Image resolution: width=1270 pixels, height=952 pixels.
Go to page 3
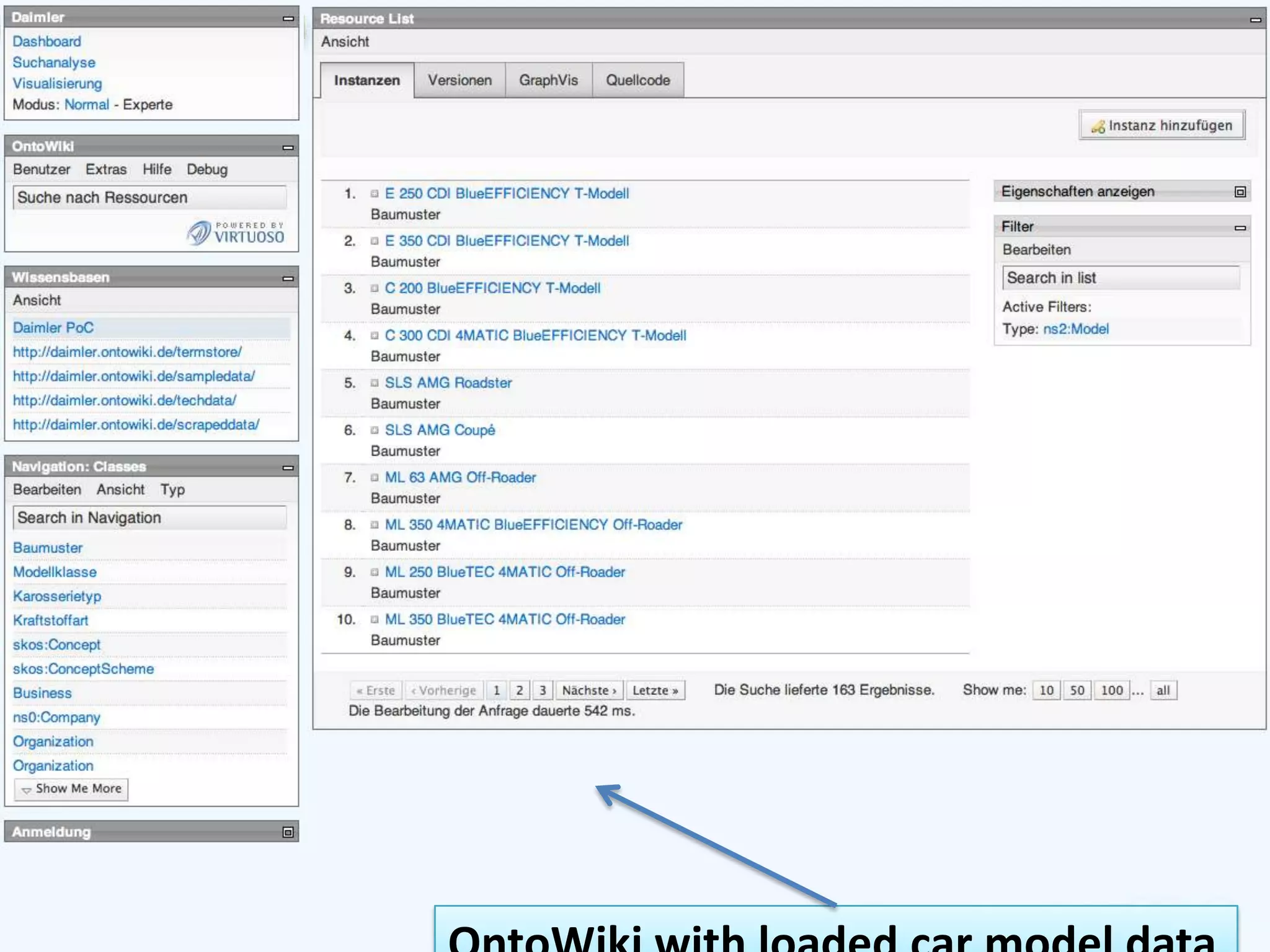[543, 690]
